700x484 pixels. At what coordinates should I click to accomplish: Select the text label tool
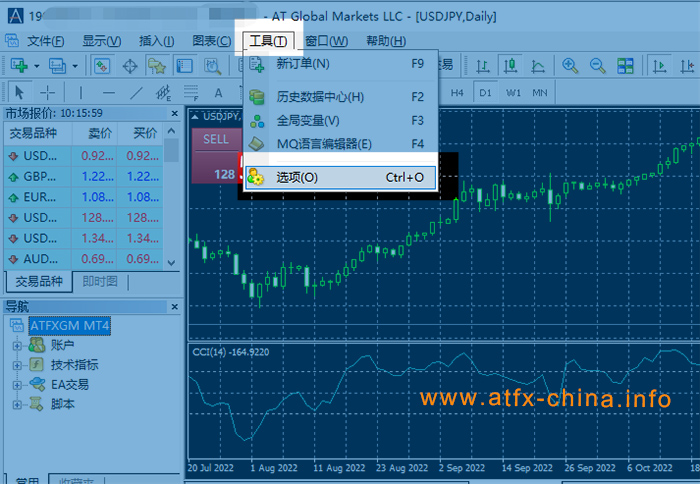[218, 93]
